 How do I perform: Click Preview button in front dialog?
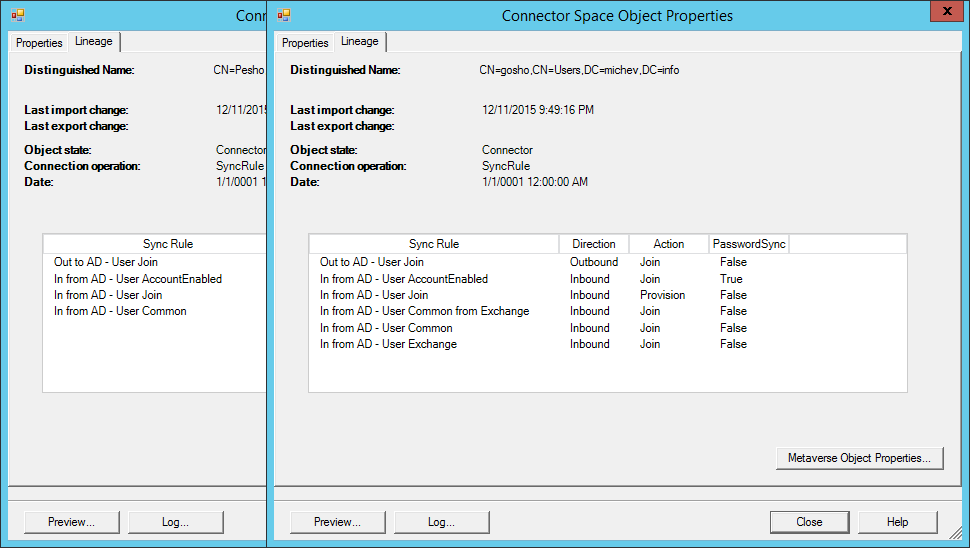pyautogui.click(x=337, y=522)
